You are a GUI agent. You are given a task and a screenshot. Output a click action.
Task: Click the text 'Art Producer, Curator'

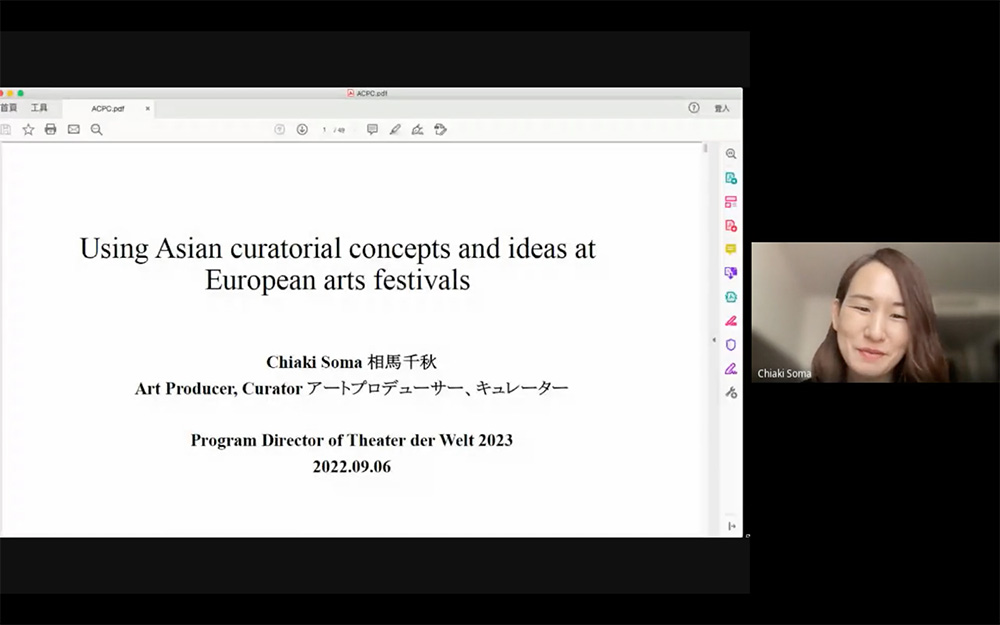[219, 388]
